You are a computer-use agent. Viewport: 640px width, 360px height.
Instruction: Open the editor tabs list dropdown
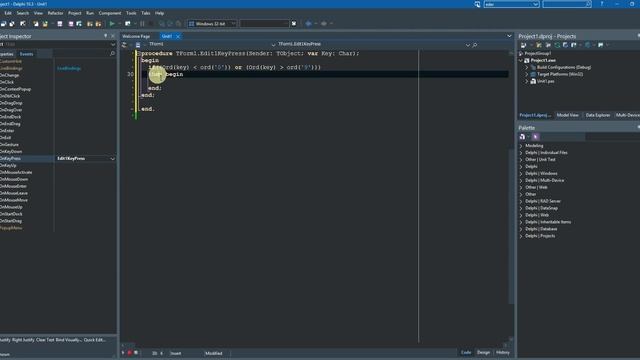tap(509, 36)
